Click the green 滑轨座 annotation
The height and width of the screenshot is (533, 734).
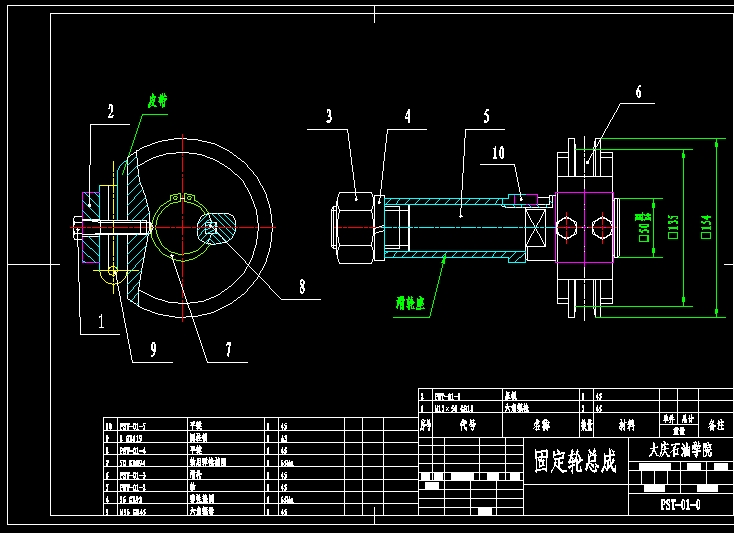[x=411, y=304]
